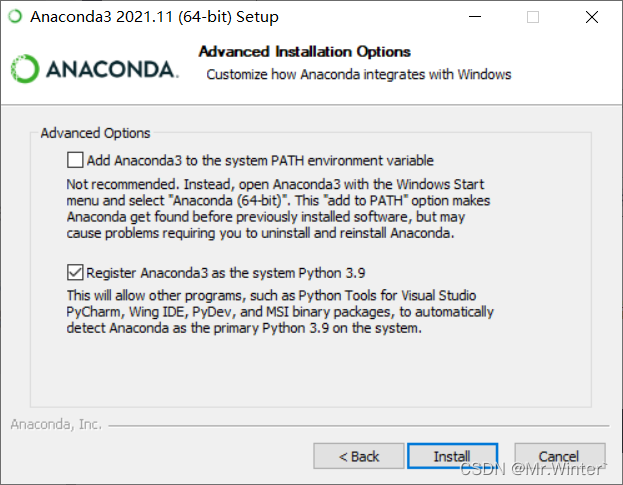Enable the Add Anaconda3 to PATH checkbox

(x=75, y=160)
